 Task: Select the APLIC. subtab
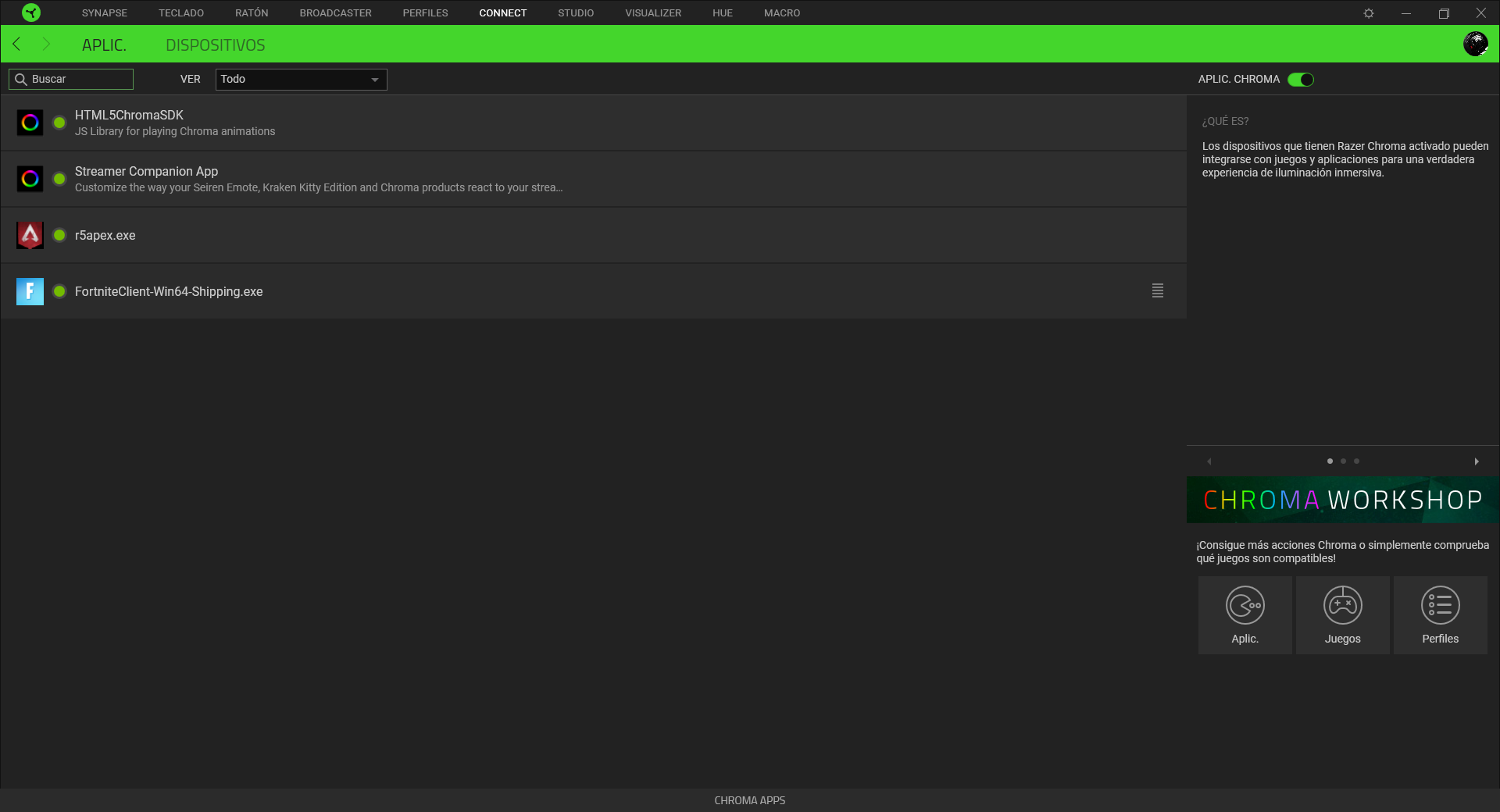(x=104, y=45)
